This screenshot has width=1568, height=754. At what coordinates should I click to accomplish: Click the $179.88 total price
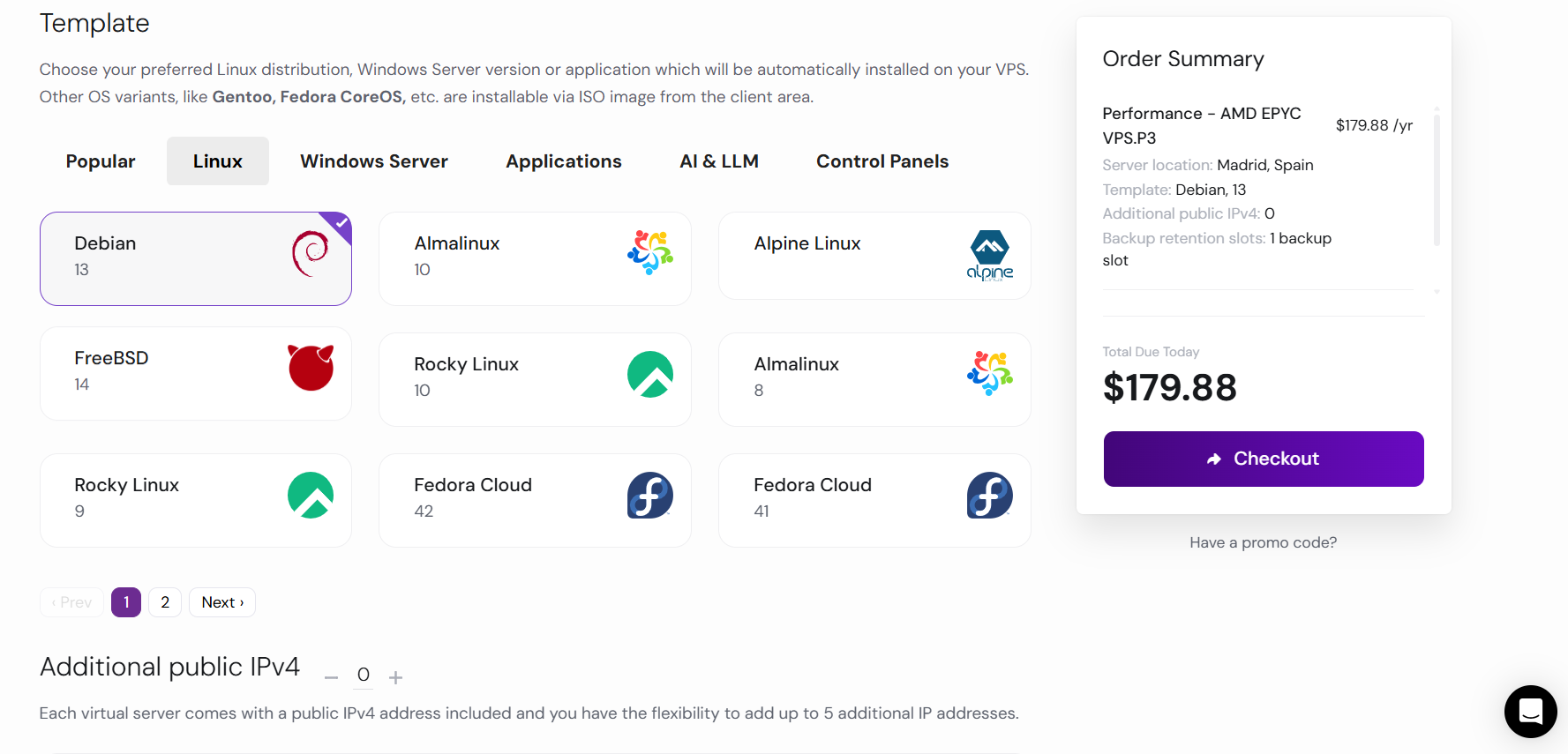click(1170, 388)
